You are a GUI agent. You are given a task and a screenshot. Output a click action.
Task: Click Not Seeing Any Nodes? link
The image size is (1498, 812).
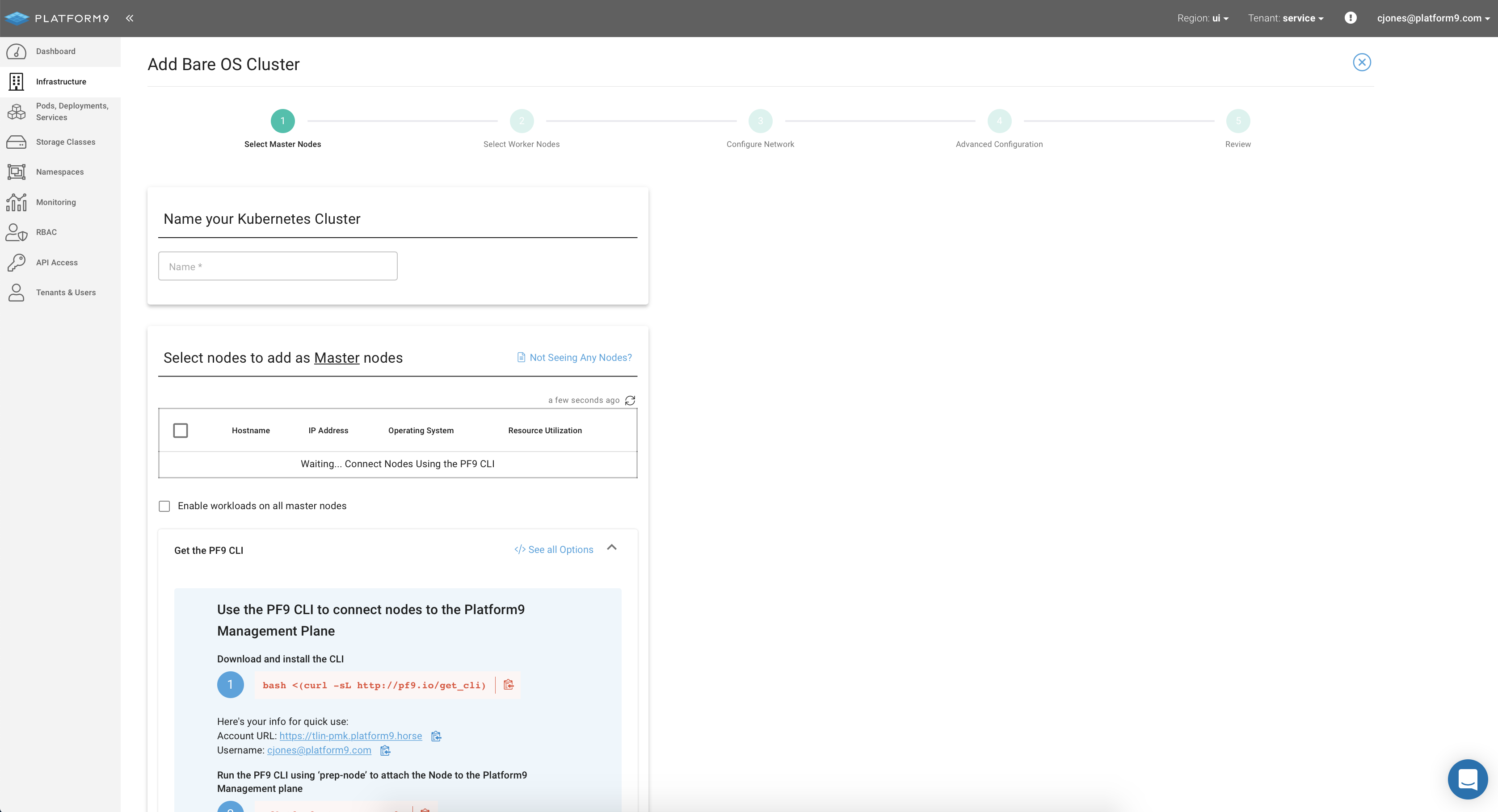click(581, 357)
